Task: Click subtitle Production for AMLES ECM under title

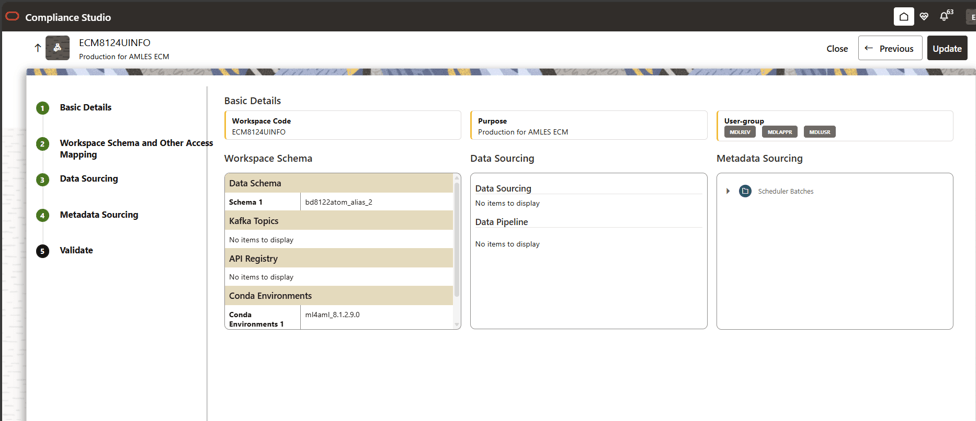Action: point(124,56)
